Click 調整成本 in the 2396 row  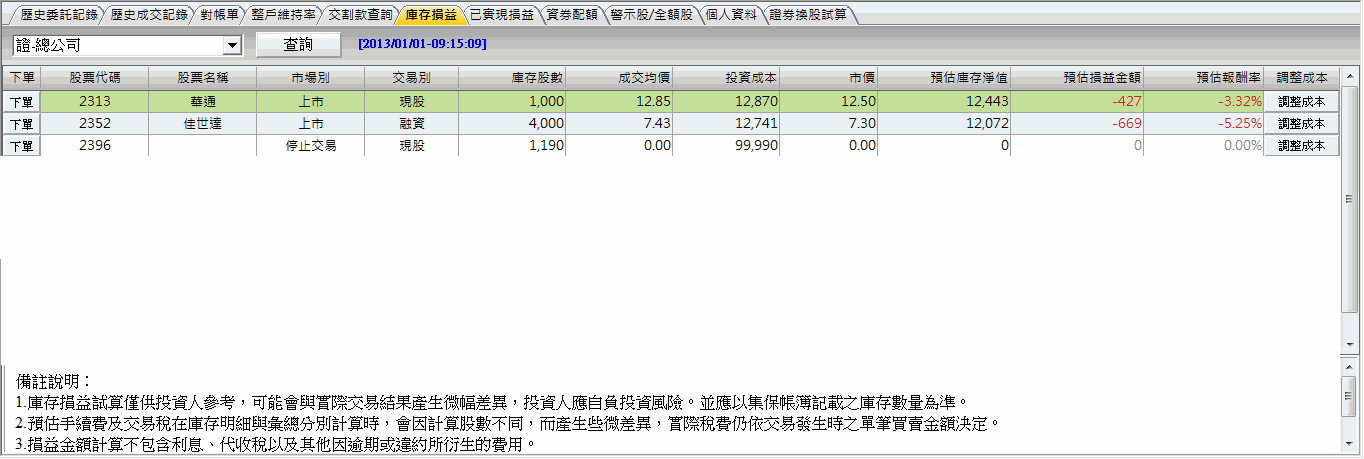tap(1301, 146)
